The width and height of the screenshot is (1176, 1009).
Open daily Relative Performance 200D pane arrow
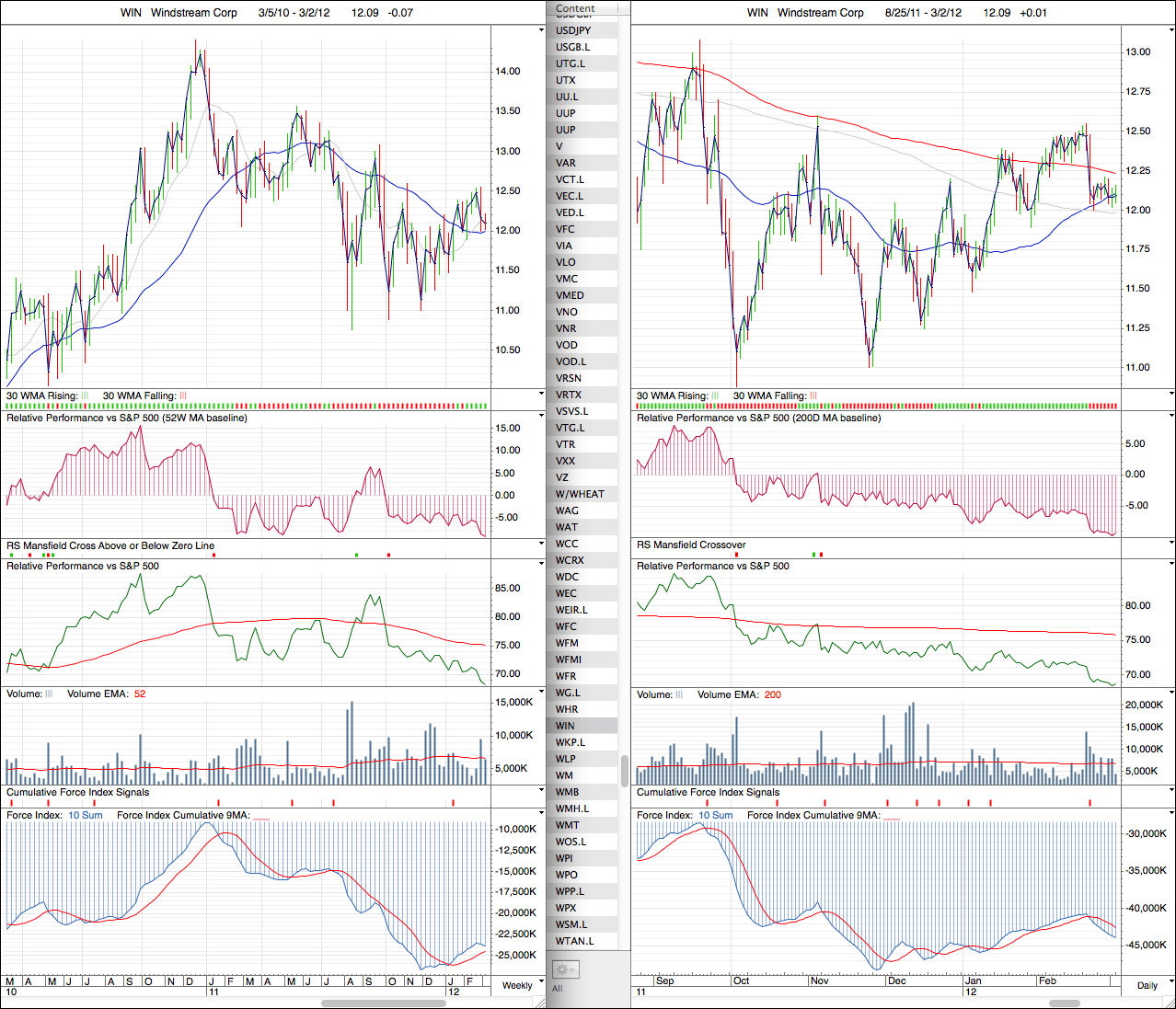(x=1170, y=417)
